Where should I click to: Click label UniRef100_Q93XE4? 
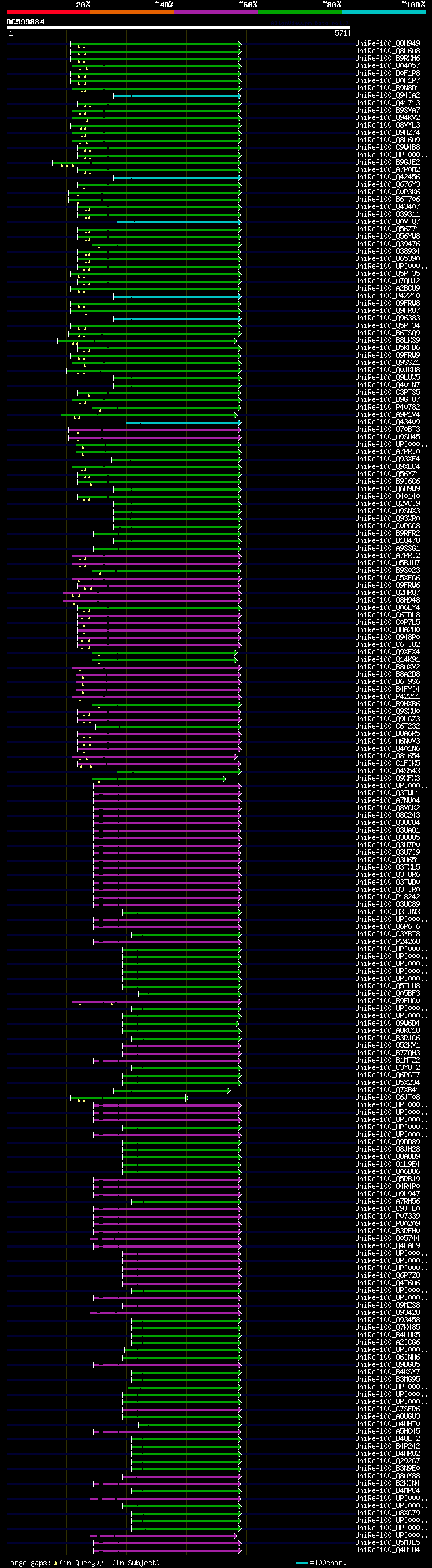coord(387,459)
